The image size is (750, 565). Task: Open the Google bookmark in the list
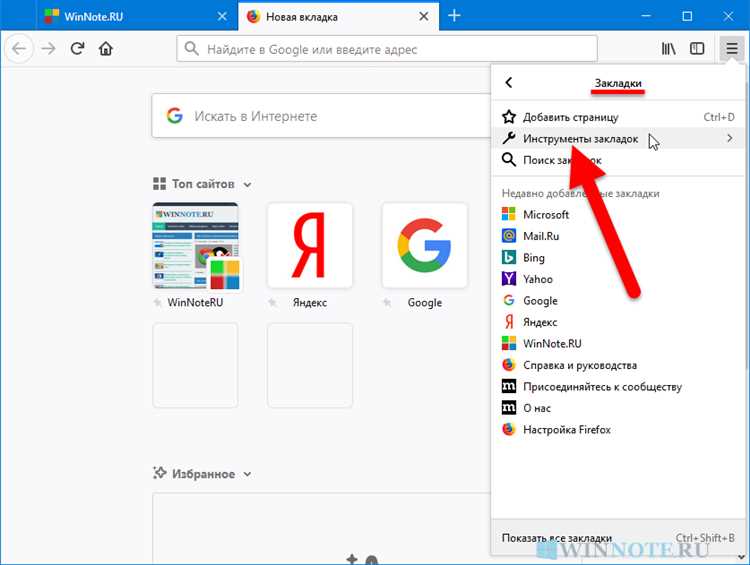pyautogui.click(x=618, y=300)
